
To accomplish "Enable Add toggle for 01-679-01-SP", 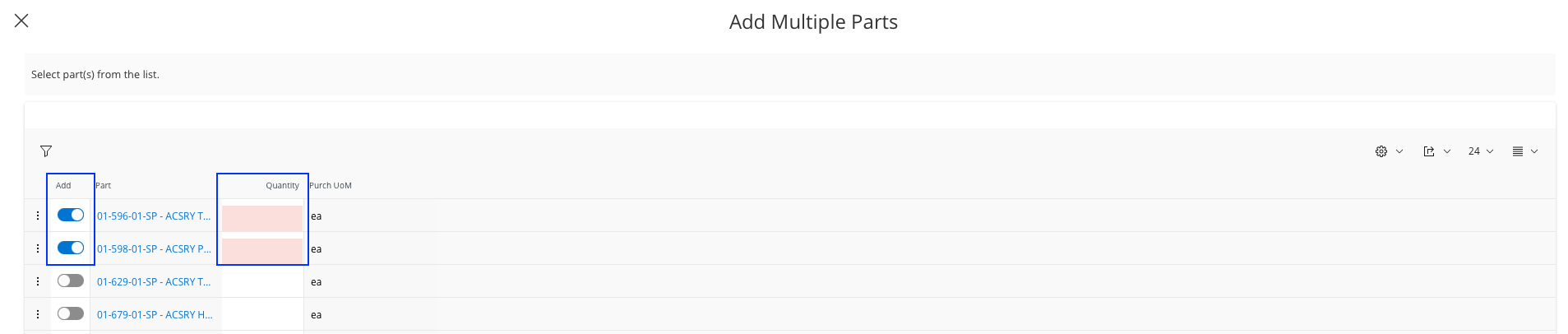I will point(71,314).
